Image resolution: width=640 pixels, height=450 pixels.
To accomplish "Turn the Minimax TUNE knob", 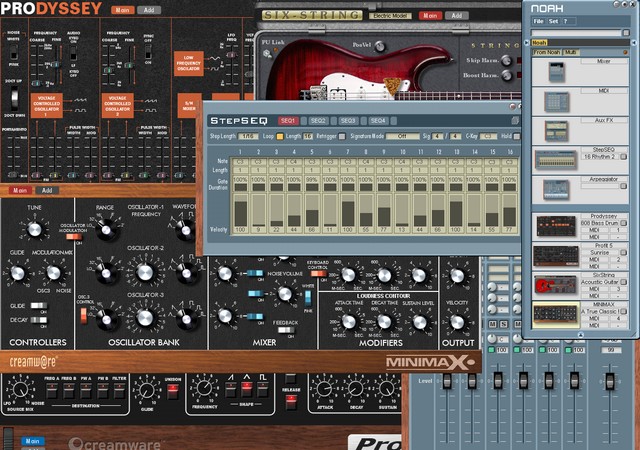I will point(34,229).
